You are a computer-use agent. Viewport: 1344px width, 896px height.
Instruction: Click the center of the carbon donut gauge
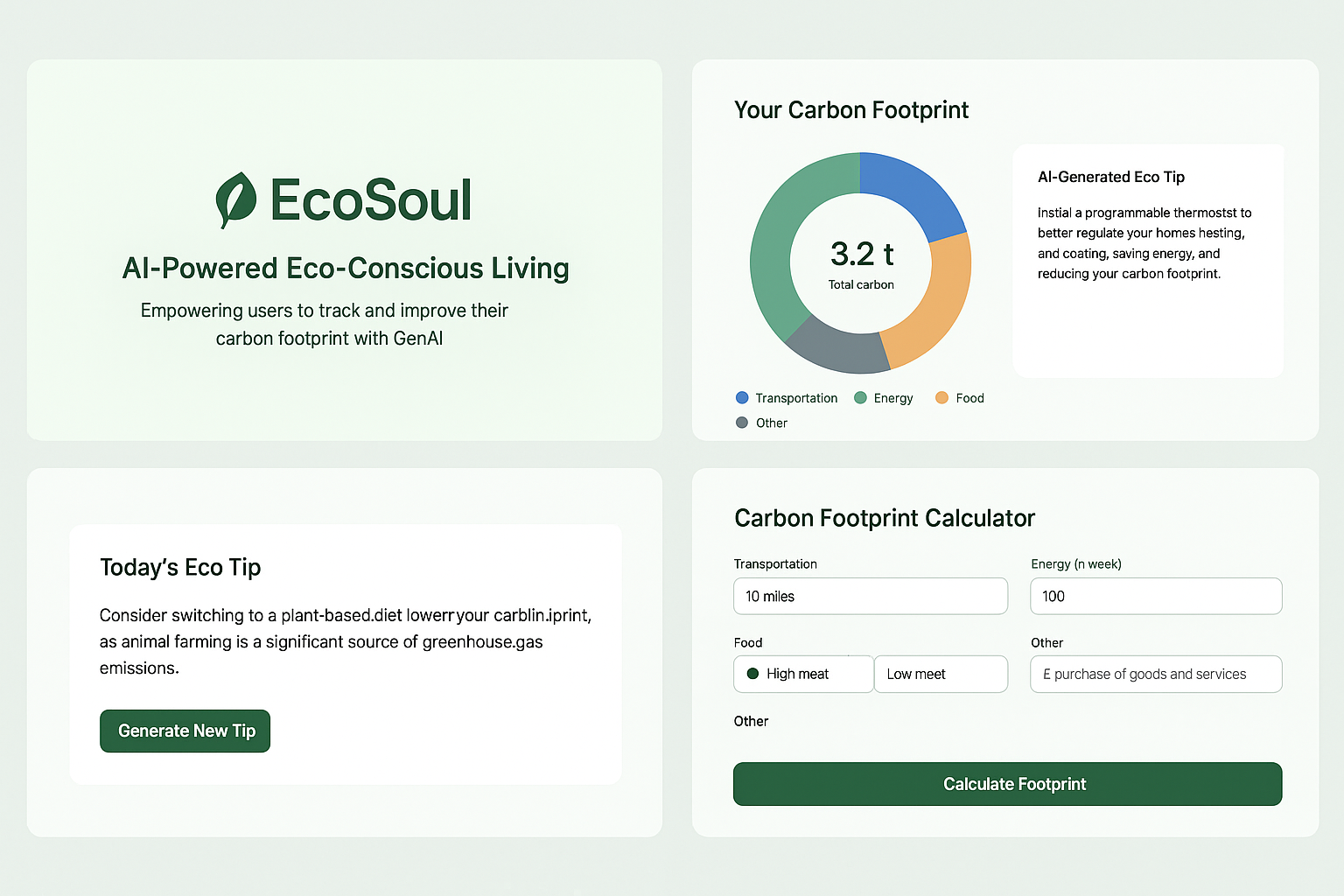click(861, 262)
